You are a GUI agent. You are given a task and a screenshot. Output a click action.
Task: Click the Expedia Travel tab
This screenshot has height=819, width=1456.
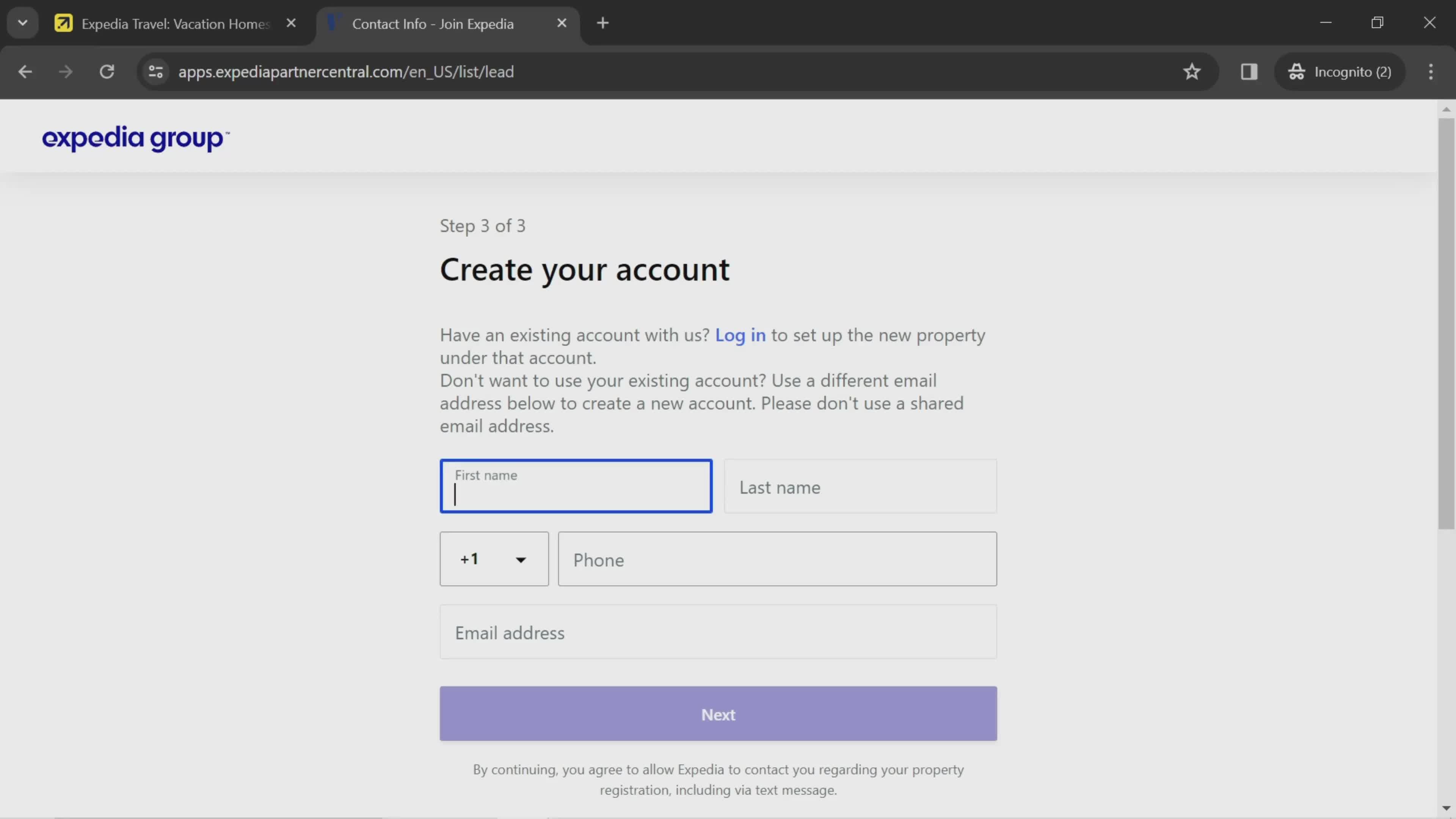click(x=175, y=23)
